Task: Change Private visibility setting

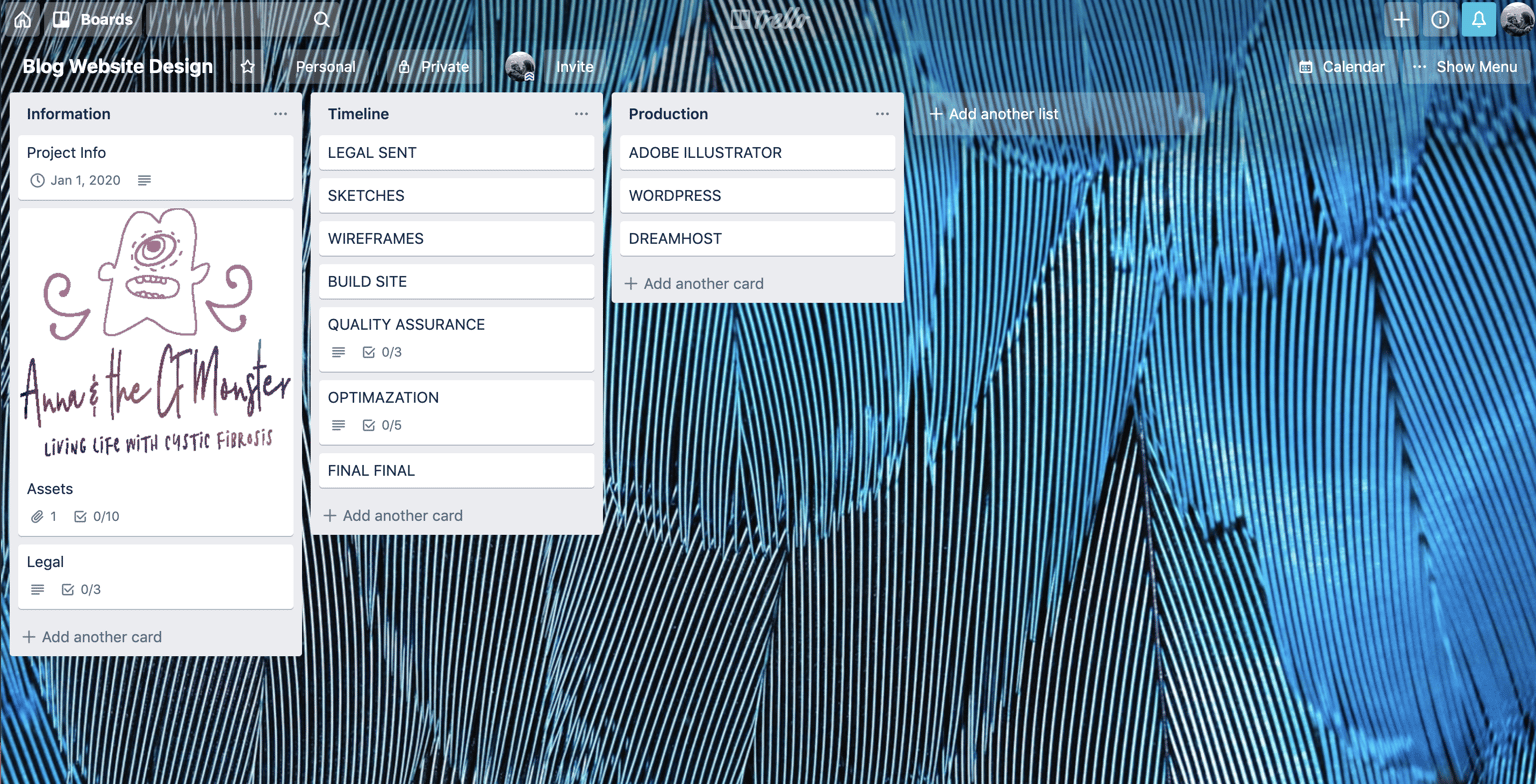Action: (x=434, y=67)
